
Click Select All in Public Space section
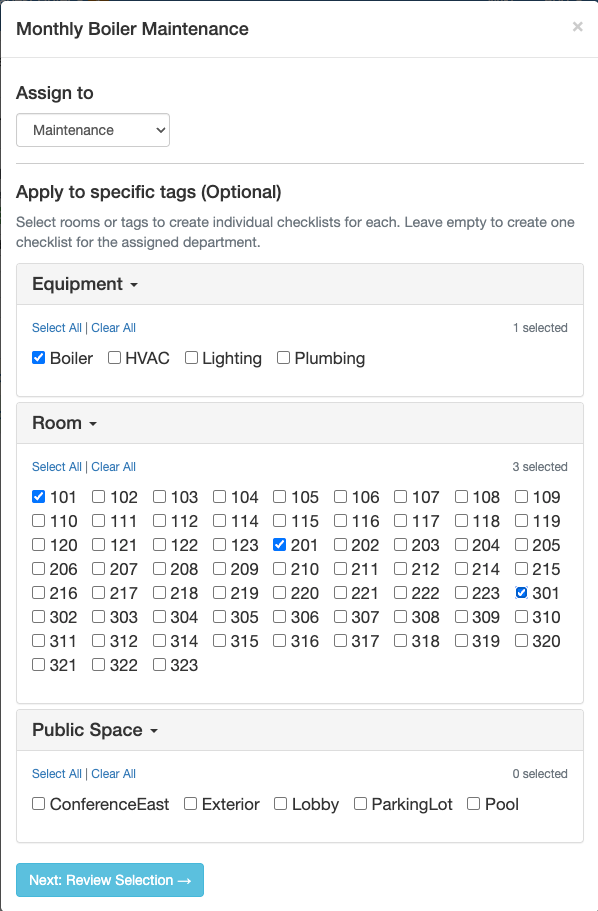coord(57,774)
